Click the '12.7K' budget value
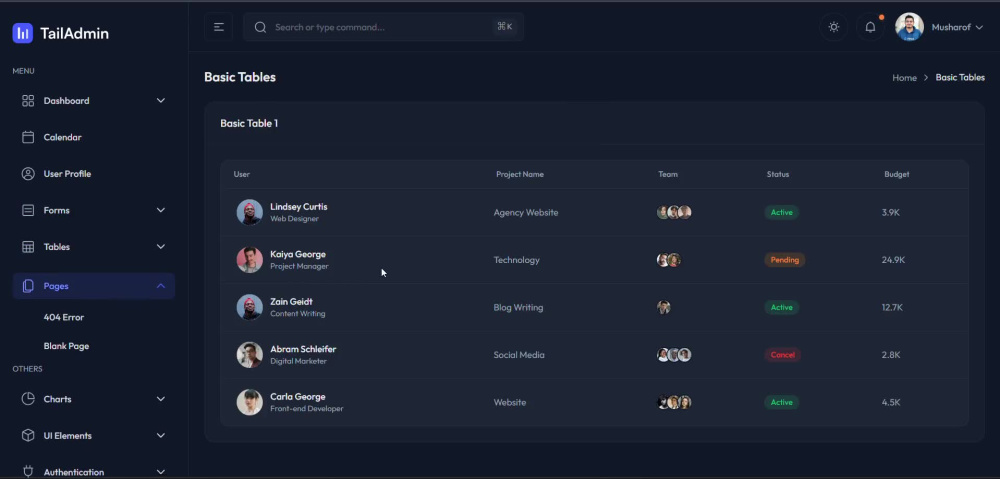This screenshot has height=479, width=1000. [x=892, y=307]
